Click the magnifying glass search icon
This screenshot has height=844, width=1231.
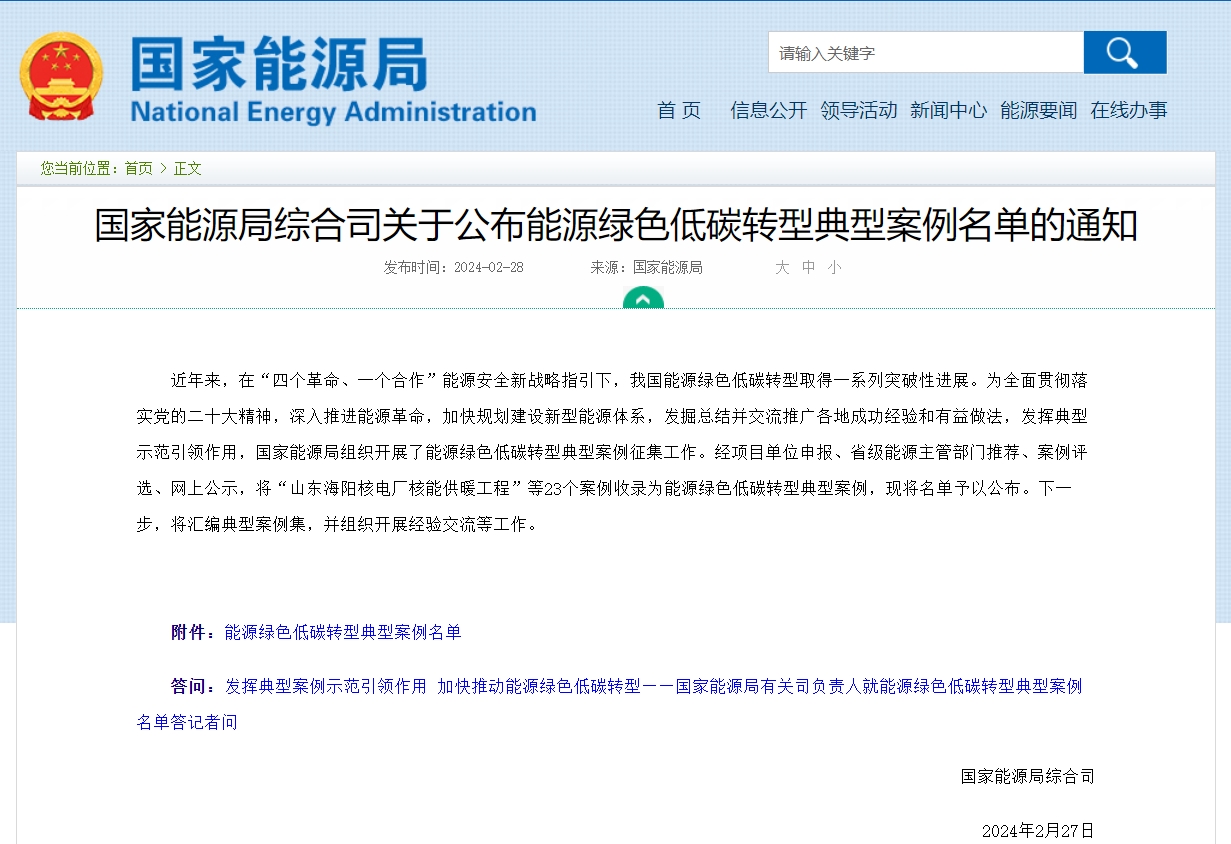1124,53
